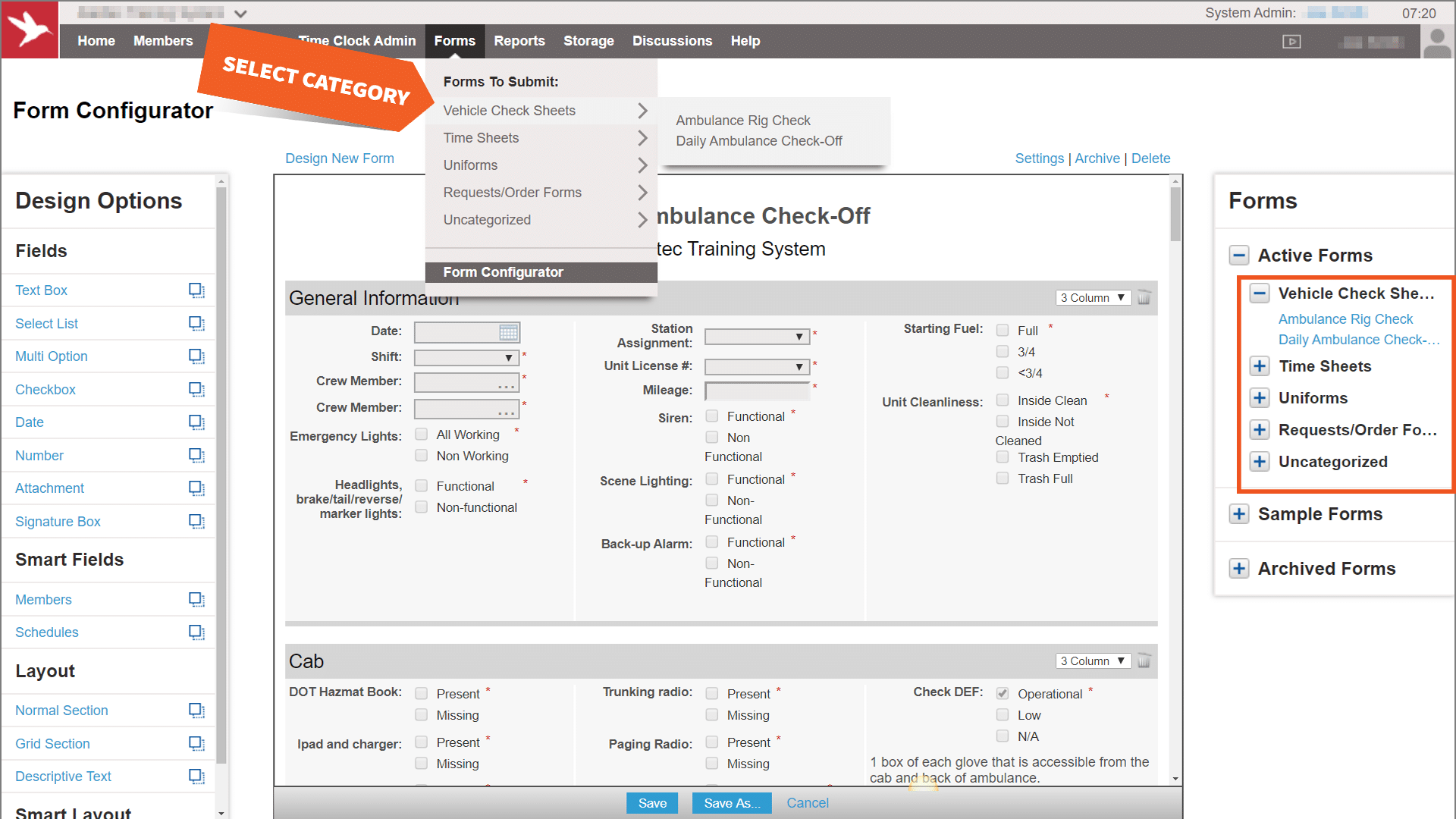Screen dimensions: 1456x819
Task: Click the Save As... button
Action: pos(731,803)
